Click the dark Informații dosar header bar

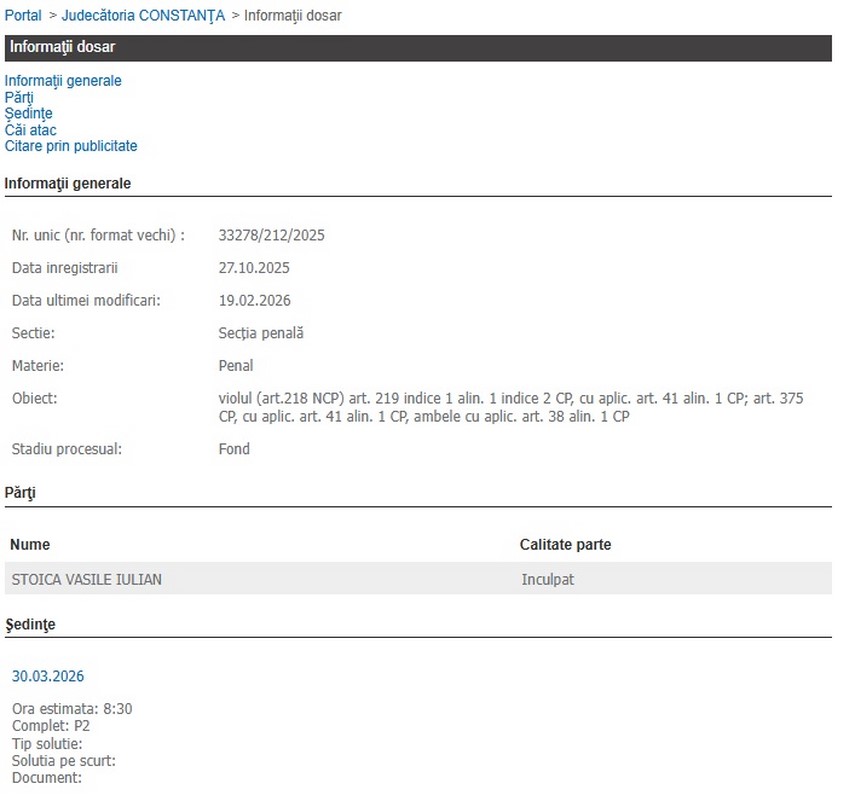[x=418, y=48]
